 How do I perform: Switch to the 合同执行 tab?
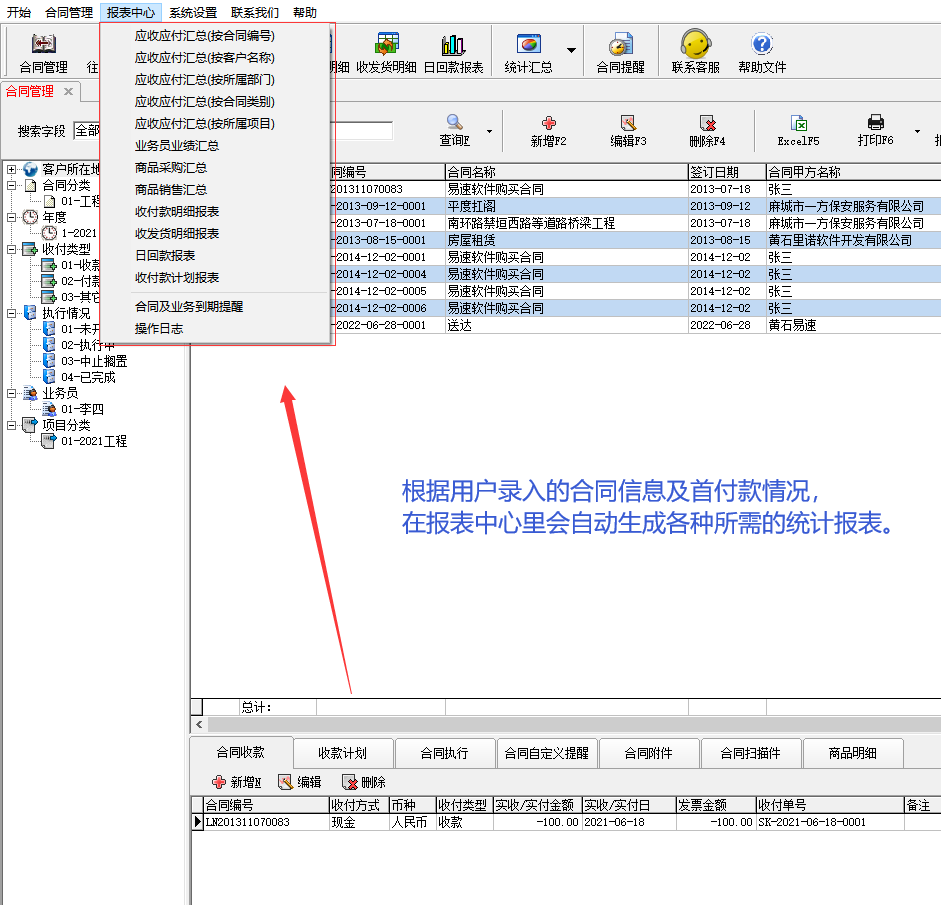pyautogui.click(x=445, y=753)
